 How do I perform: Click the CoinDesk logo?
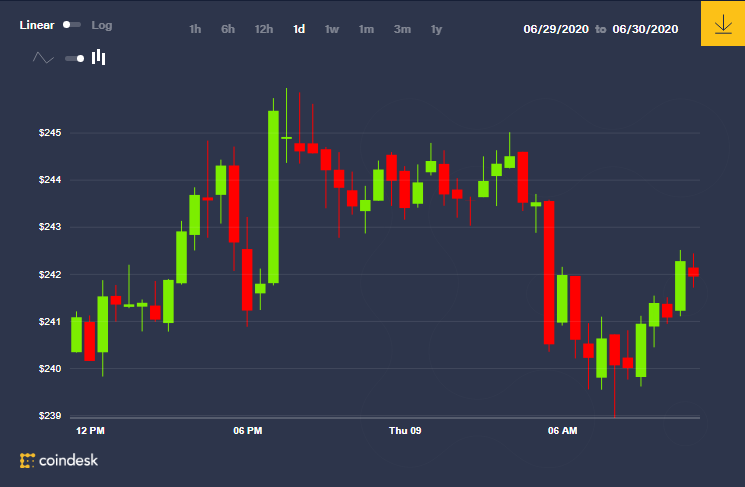[59, 460]
